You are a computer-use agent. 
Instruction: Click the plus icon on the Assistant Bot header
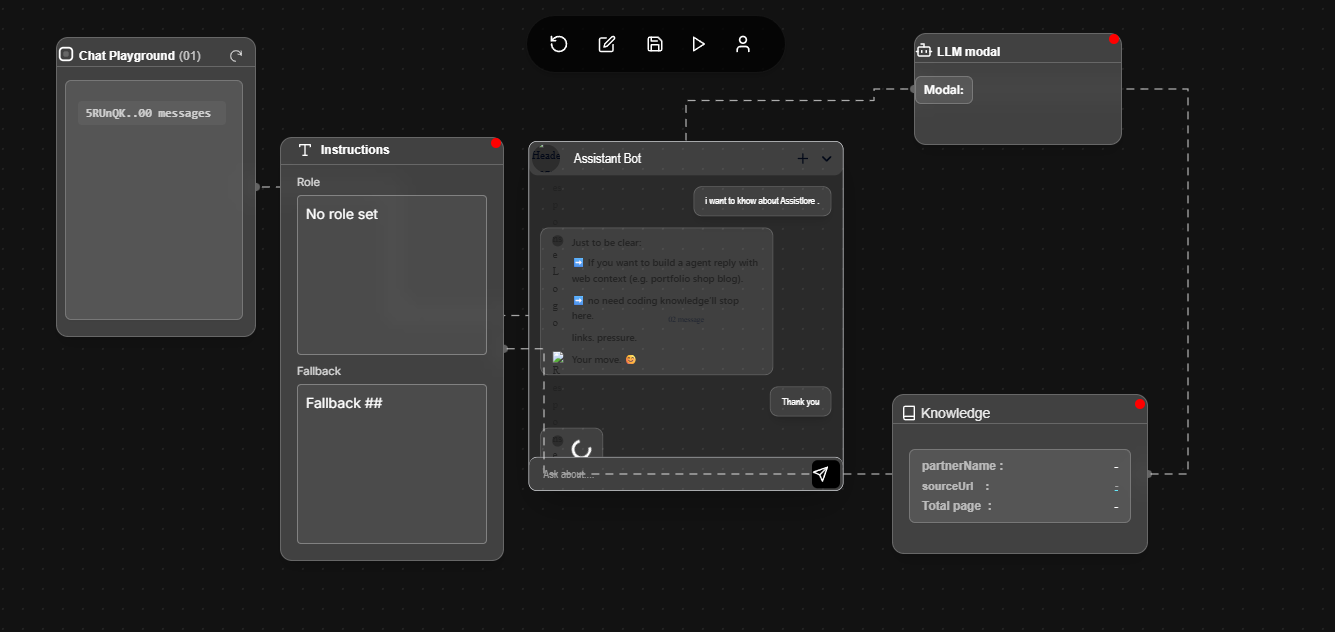(802, 158)
